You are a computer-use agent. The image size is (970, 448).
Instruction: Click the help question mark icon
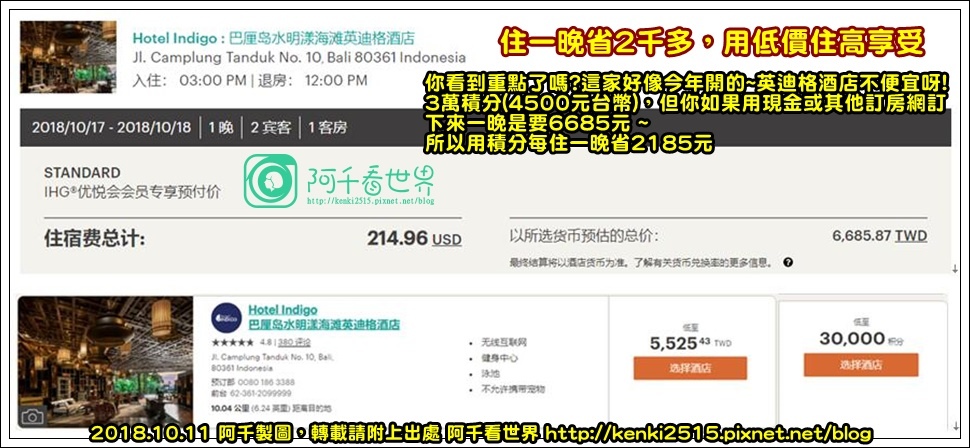(x=788, y=262)
